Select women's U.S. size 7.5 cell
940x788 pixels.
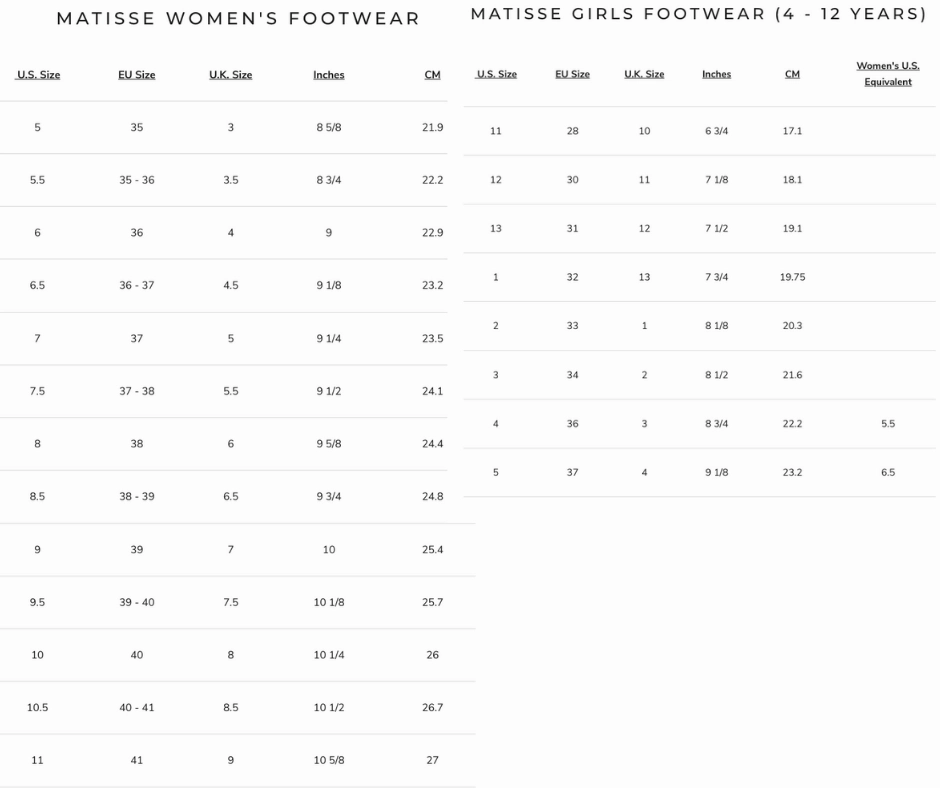click(37, 391)
